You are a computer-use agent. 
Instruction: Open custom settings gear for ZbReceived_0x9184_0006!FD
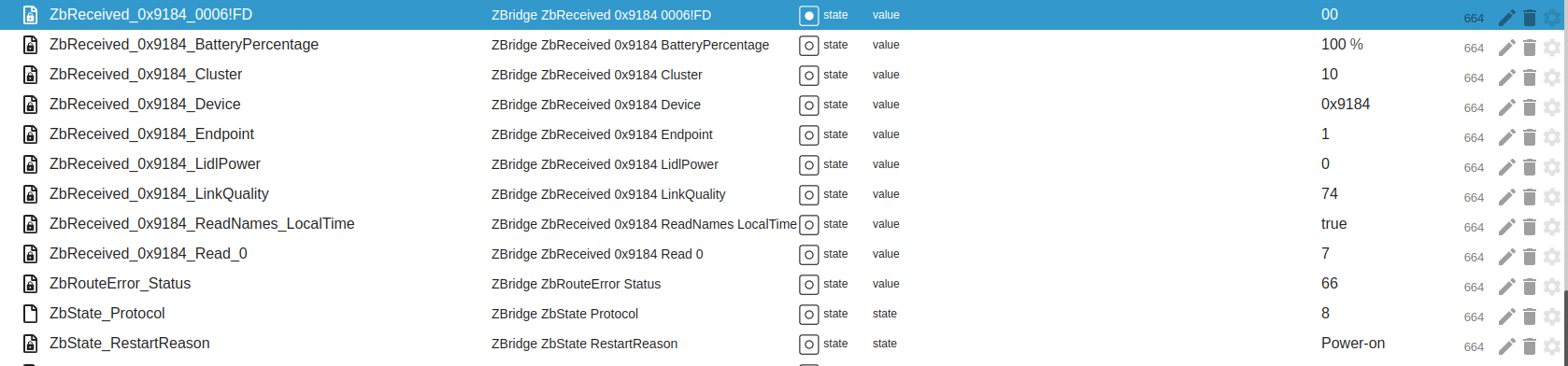coord(1552,18)
